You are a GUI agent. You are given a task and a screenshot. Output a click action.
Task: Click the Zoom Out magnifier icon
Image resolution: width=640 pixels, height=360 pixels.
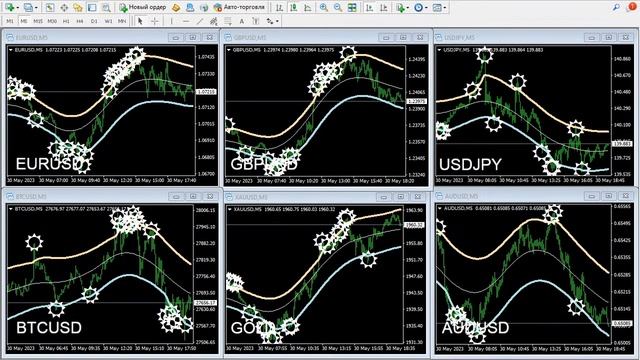[x=338, y=7]
